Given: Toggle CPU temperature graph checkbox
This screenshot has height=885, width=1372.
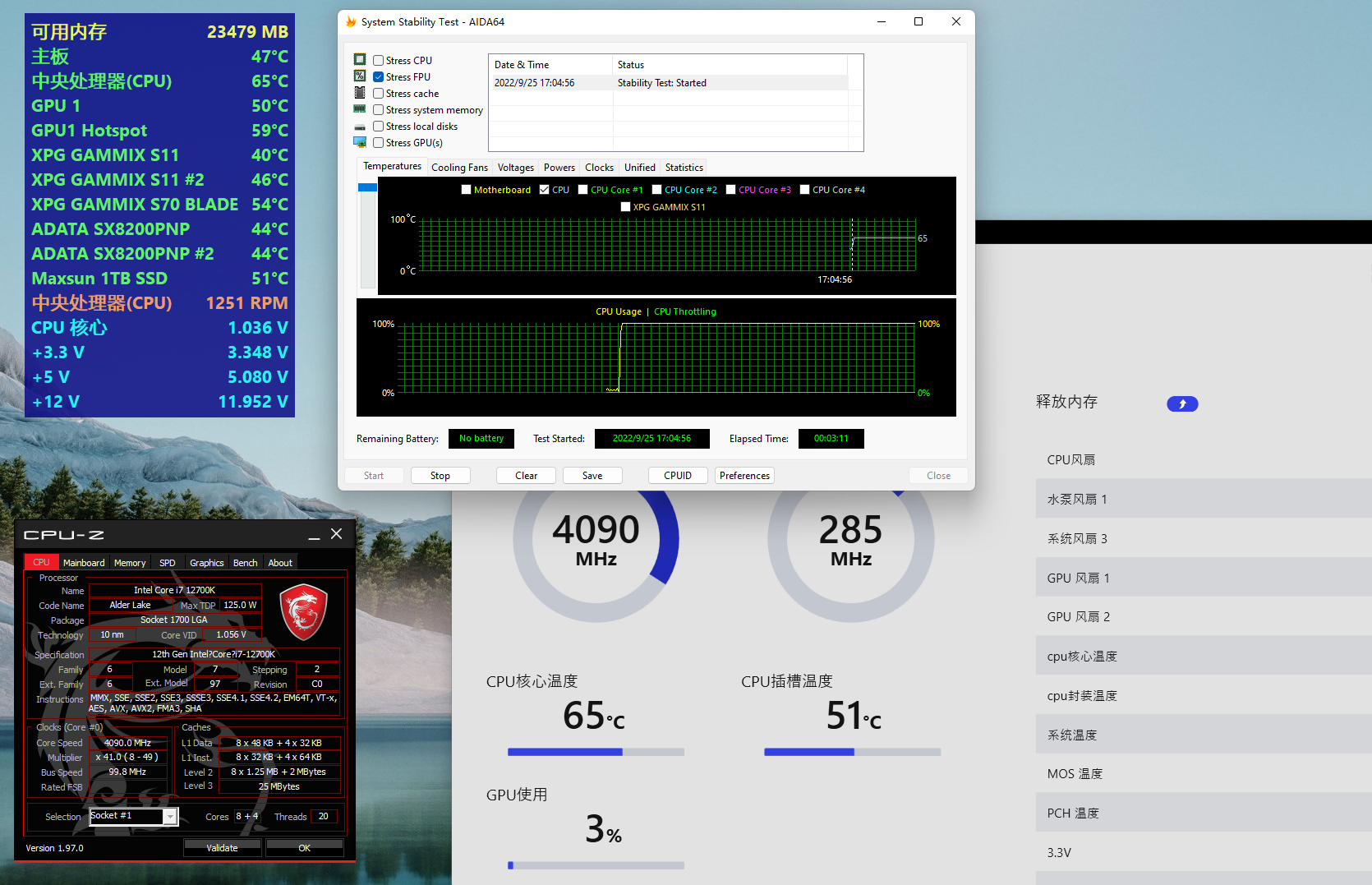Looking at the screenshot, I should point(544,190).
